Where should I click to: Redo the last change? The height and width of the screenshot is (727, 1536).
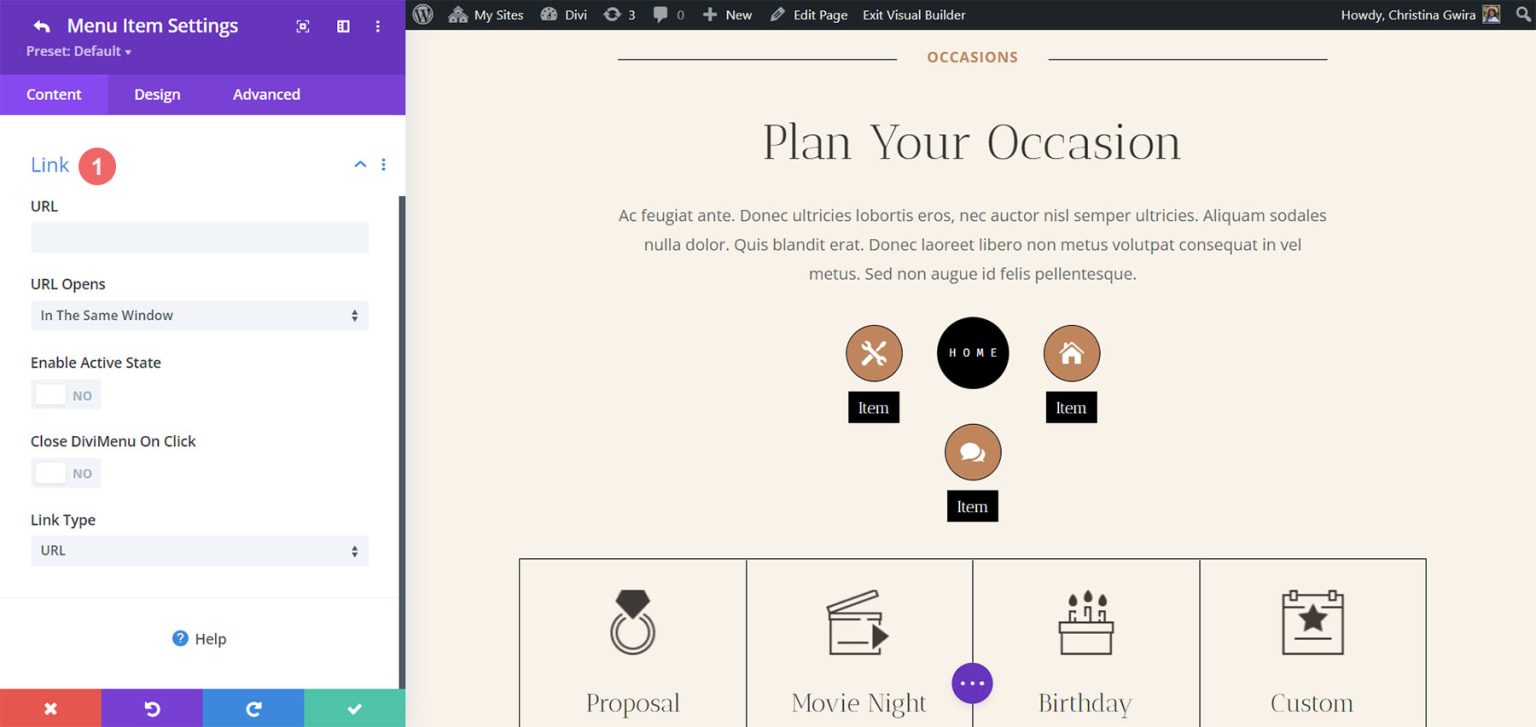click(253, 708)
